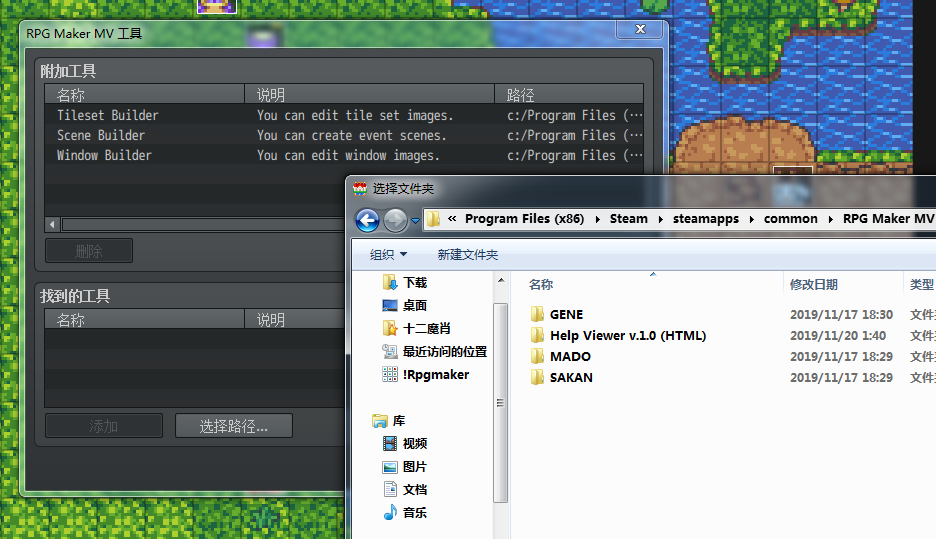Click the libraries 库 folder icon
Viewport: 936px width, 539px height.
380,421
